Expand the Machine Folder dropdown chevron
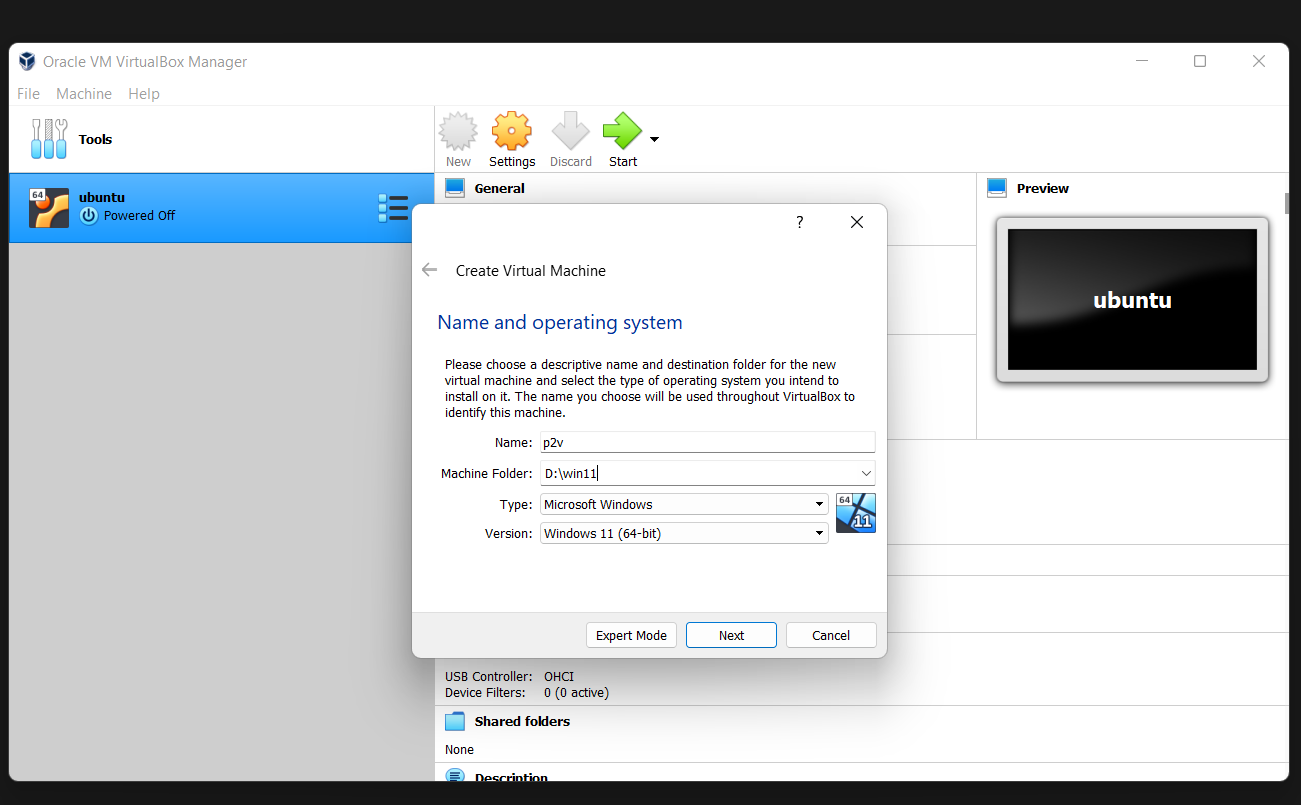 [x=866, y=473]
